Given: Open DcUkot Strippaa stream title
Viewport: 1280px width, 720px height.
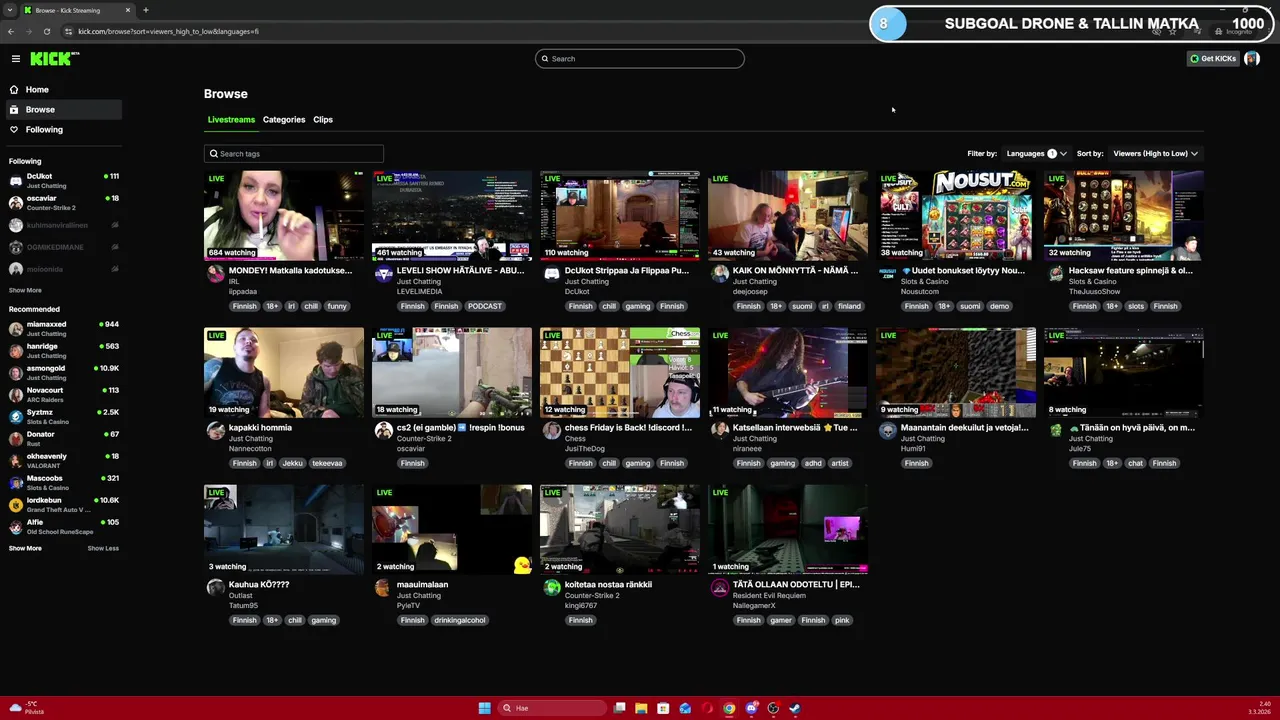Looking at the screenshot, I should coord(626,270).
